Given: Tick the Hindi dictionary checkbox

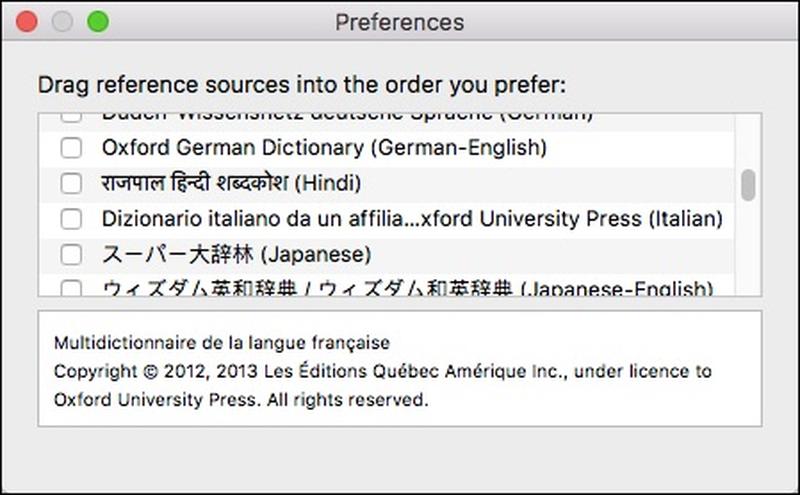Looking at the screenshot, I should pos(71,184).
